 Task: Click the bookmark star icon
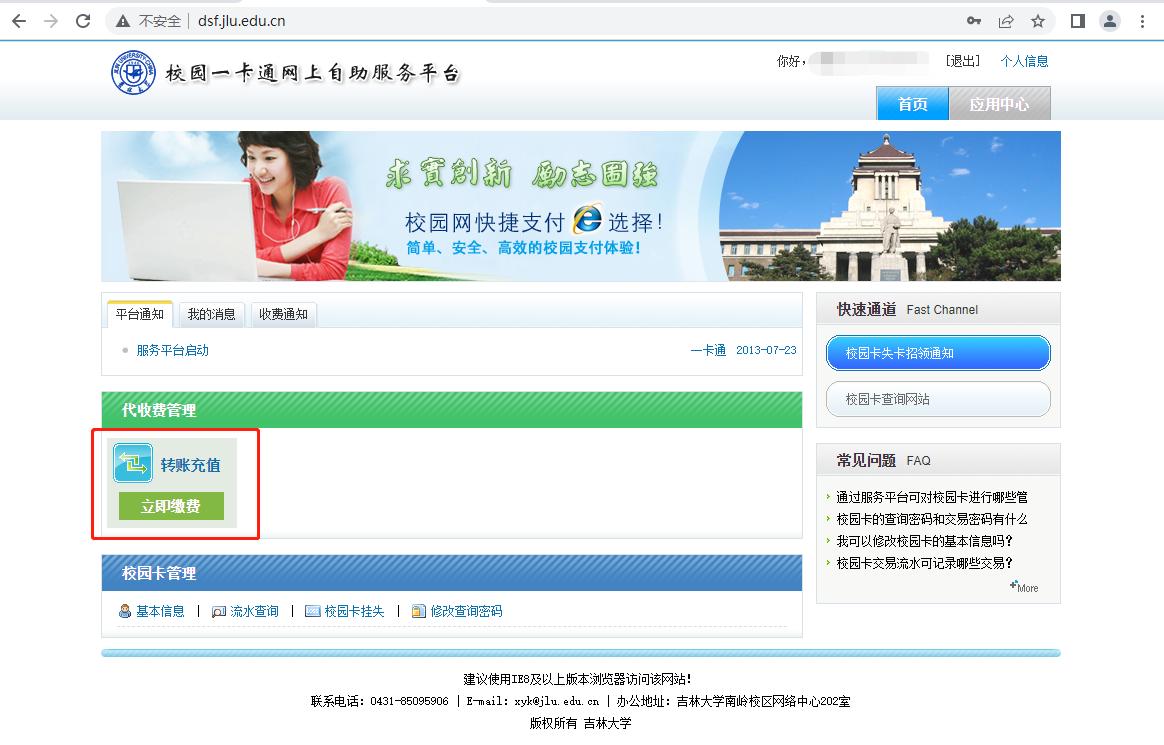tap(1038, 21)
